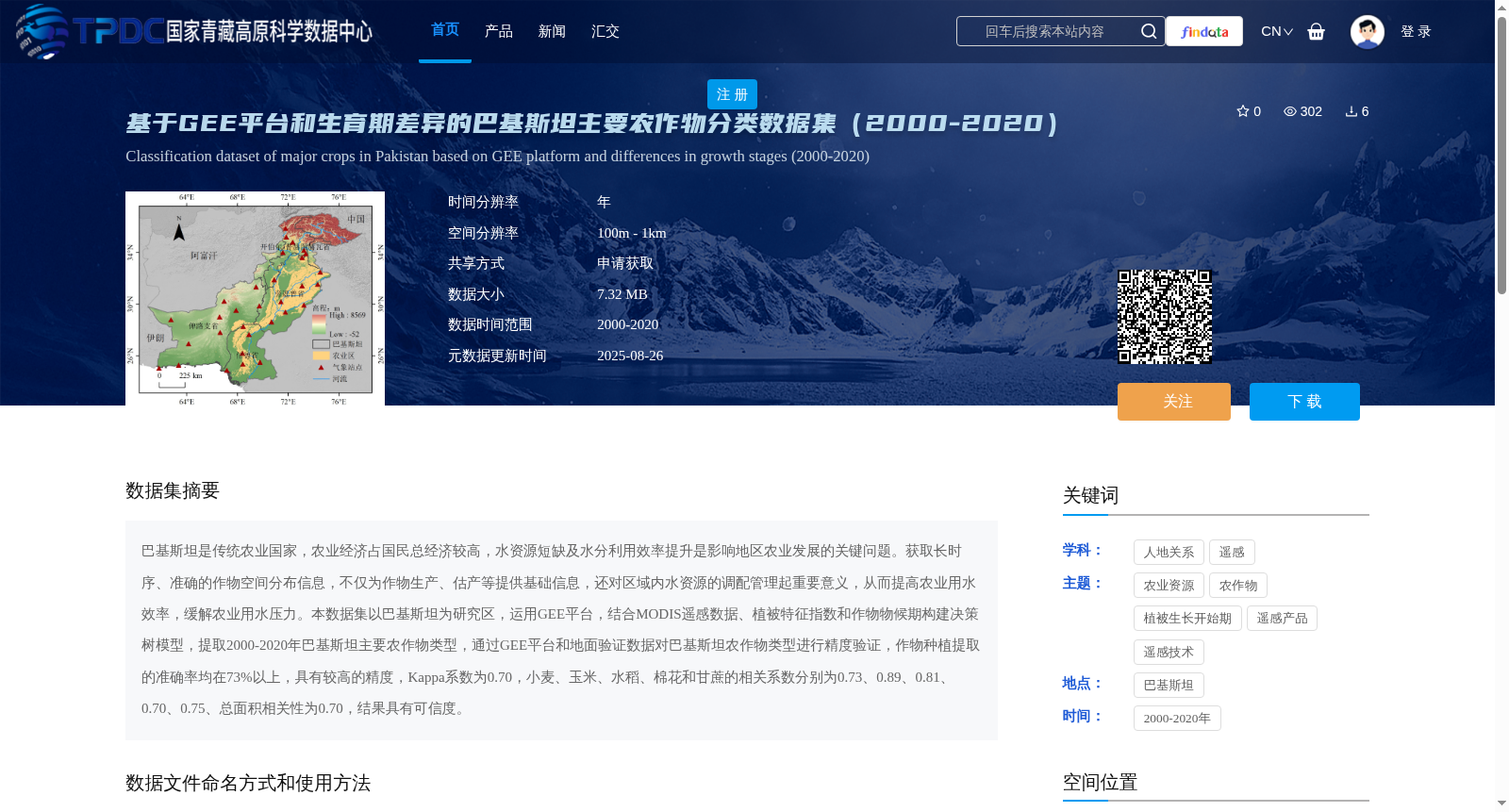Expand the CN language dropdown
Viewport: 1509px width, 812px height.
tap(1277, 31)
